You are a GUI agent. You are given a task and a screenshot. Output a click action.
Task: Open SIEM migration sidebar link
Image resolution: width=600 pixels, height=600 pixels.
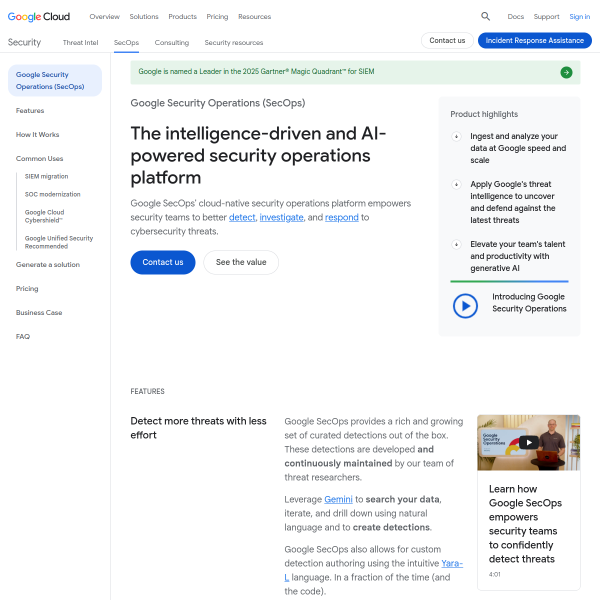[46, 176]
